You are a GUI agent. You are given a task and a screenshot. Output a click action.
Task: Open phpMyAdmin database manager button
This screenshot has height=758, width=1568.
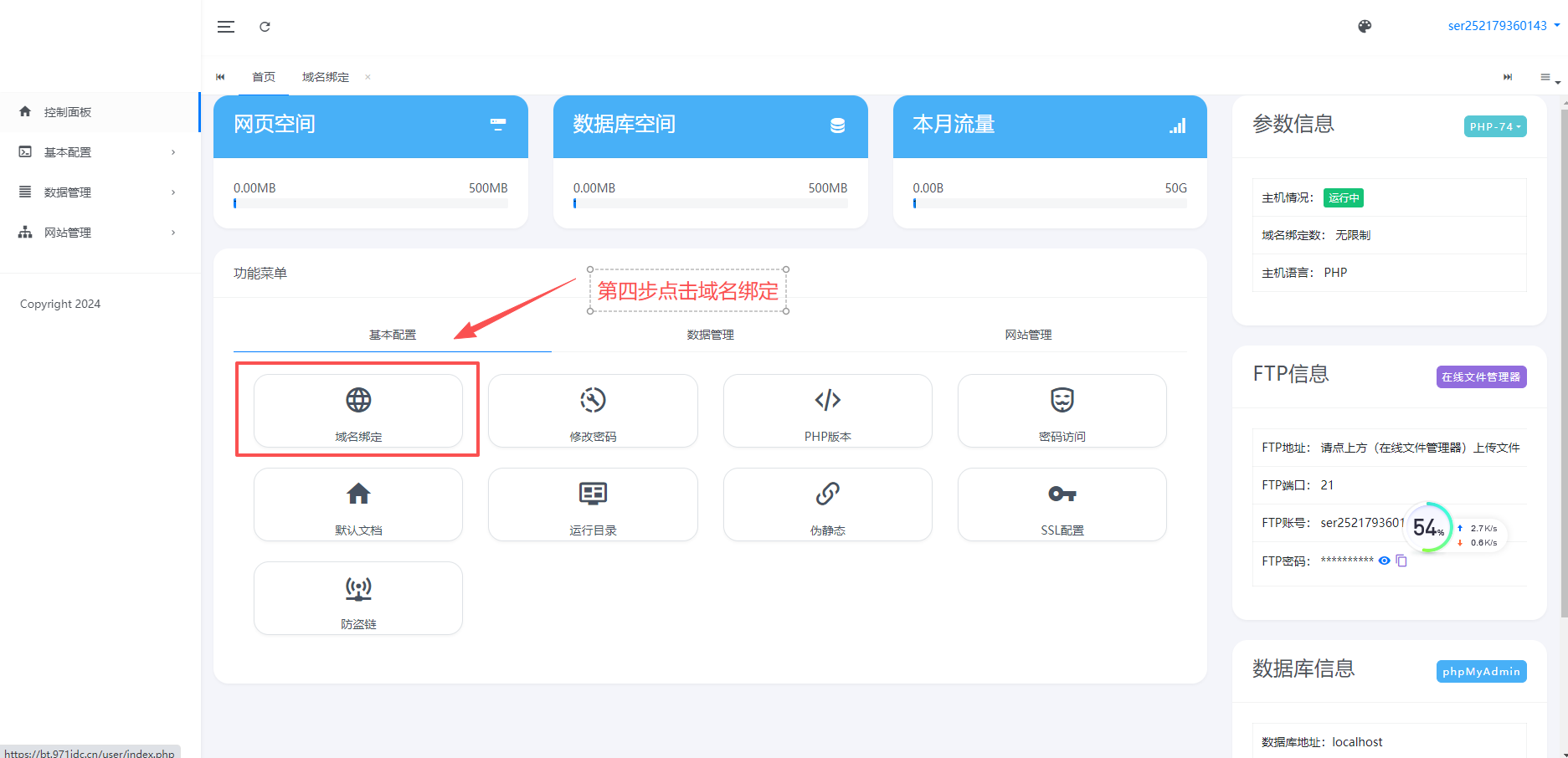click(x=1480, y=672)
